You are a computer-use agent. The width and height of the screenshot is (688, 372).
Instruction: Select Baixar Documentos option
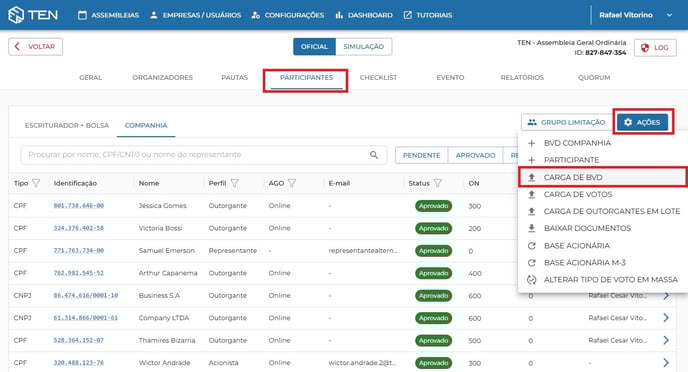602,228
